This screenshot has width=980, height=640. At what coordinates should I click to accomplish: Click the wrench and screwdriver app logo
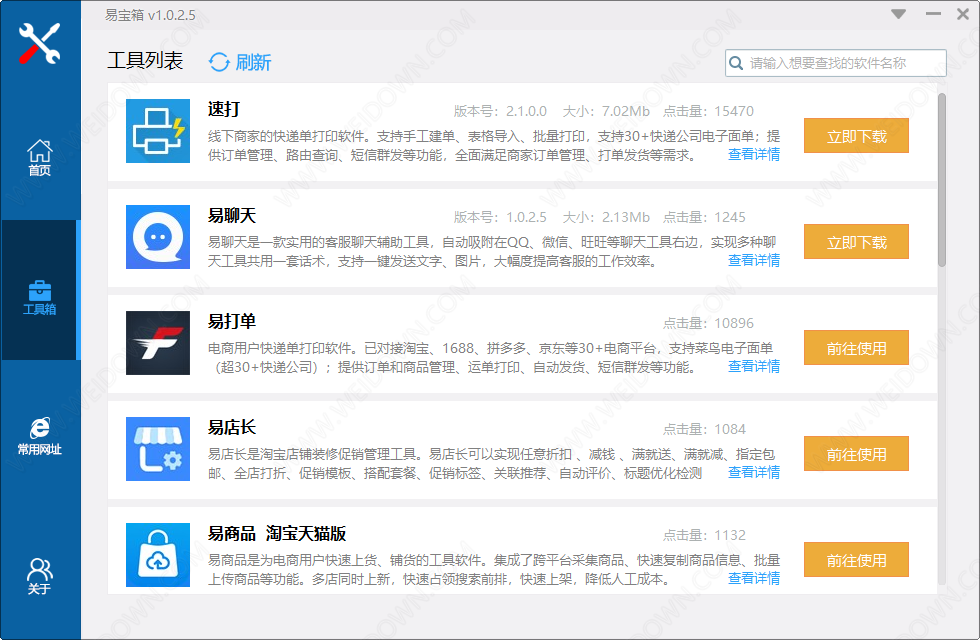click(x=39, y=43)
